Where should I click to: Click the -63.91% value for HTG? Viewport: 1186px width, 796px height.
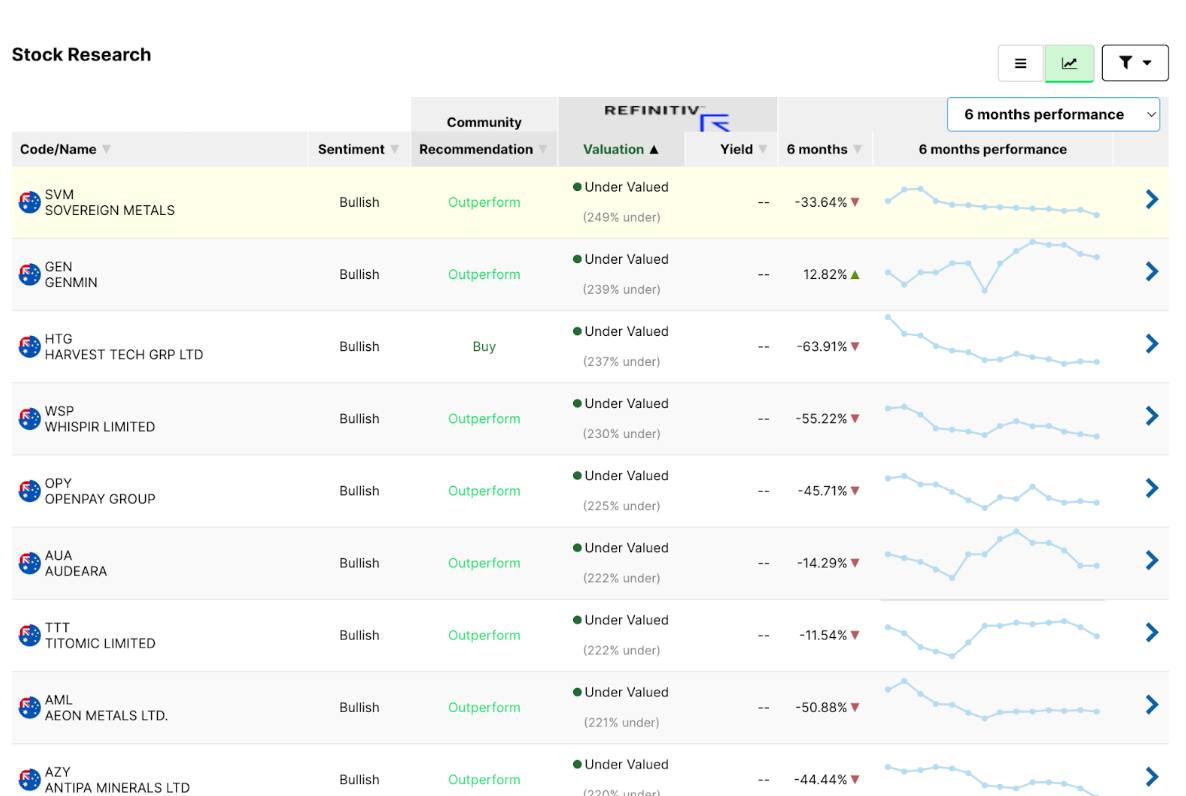pyautogui.click(x=821, y=347)
